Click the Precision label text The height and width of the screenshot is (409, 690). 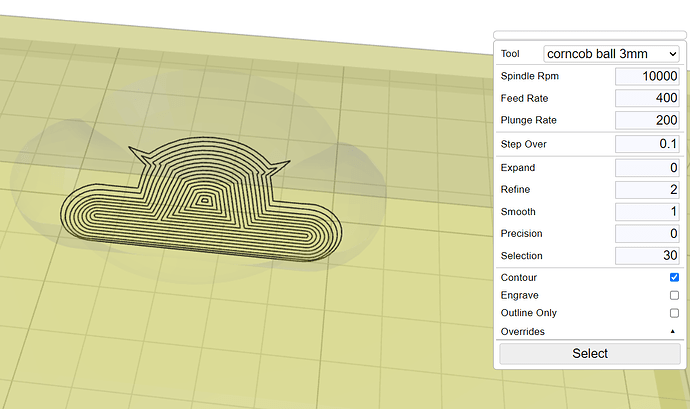(521, 233)
